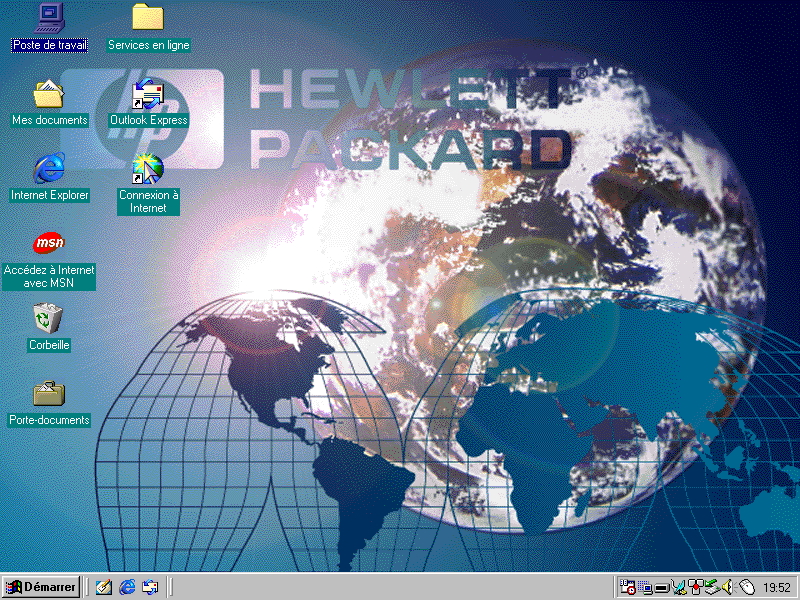Select the Poste de travail desktop icon

click(x=49, y=18)
